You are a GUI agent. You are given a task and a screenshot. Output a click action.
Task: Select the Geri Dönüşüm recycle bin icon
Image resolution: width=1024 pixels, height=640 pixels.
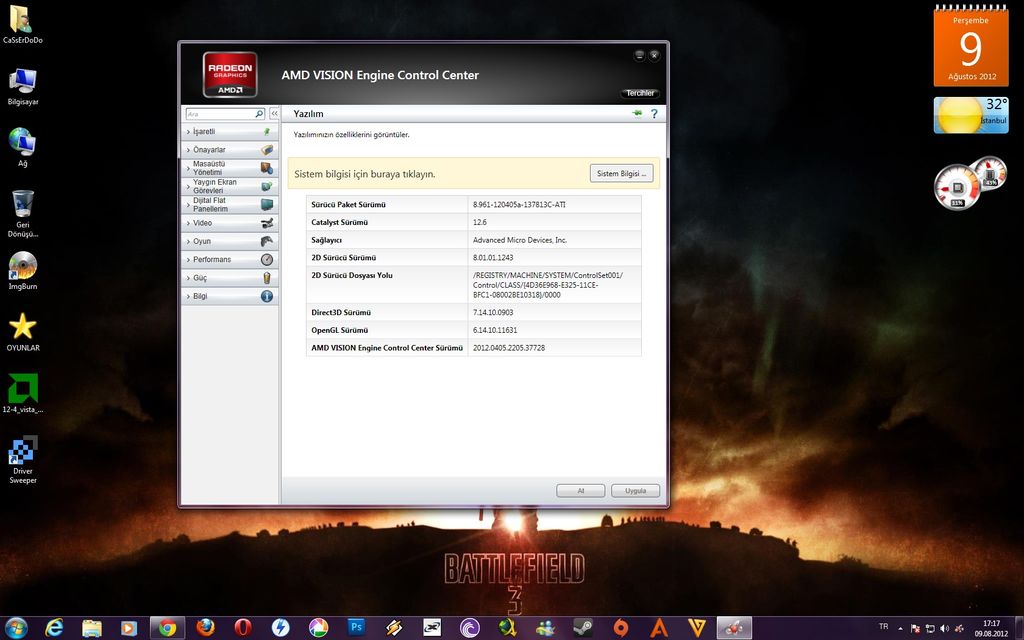23,214
